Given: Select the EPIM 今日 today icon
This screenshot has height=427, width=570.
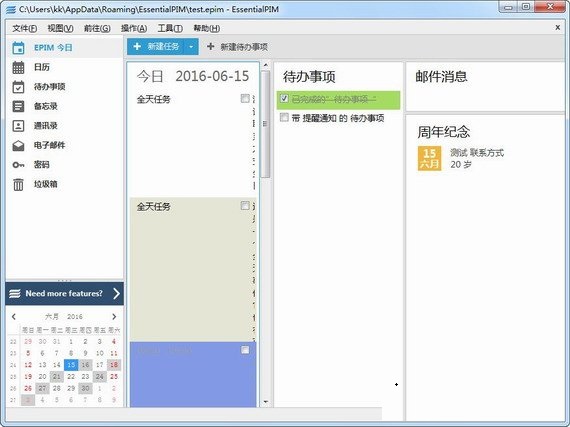Looking at the screenshot, I should click(18, 48).
